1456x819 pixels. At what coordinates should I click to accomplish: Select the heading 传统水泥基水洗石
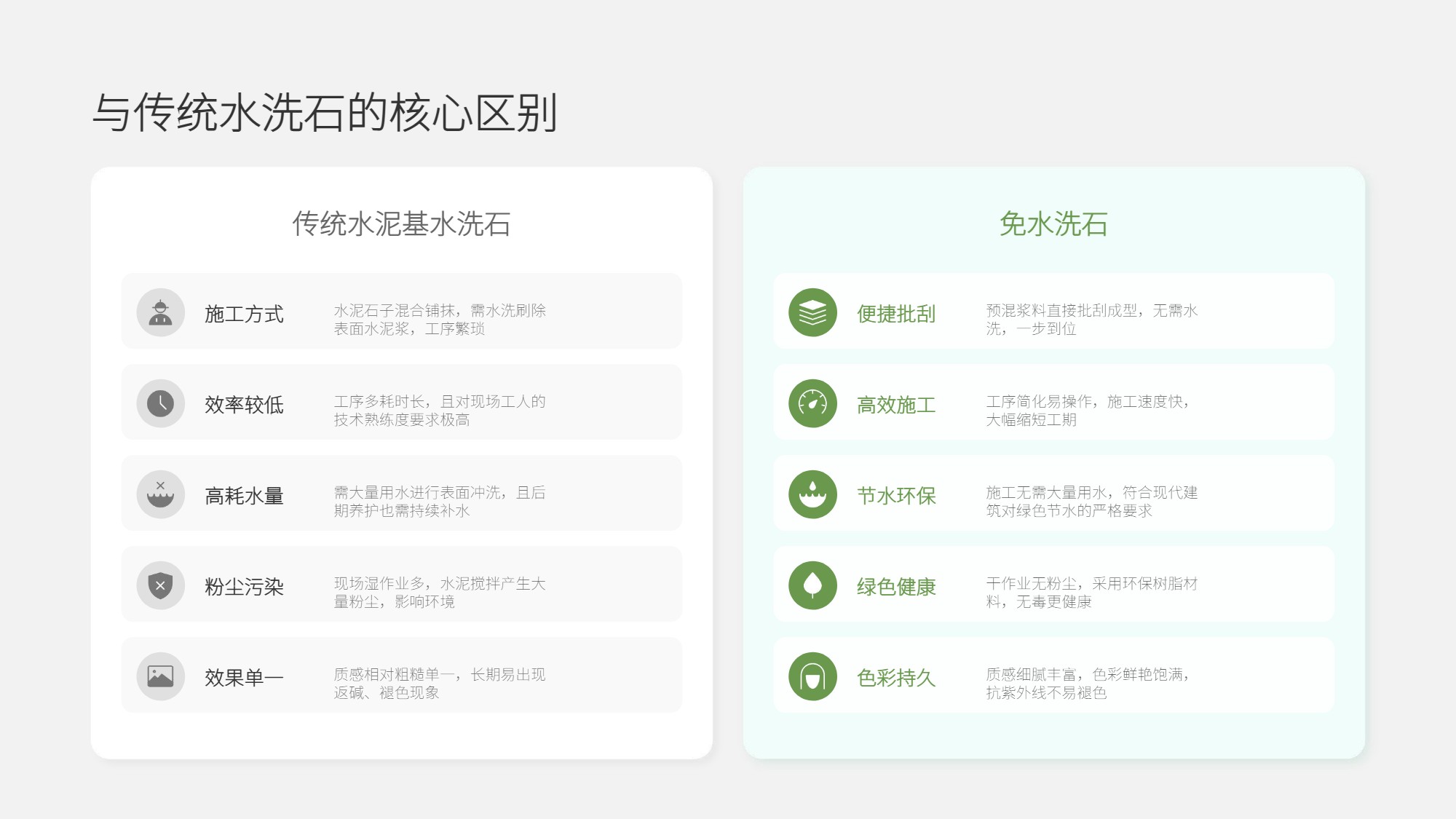[401, 223]
